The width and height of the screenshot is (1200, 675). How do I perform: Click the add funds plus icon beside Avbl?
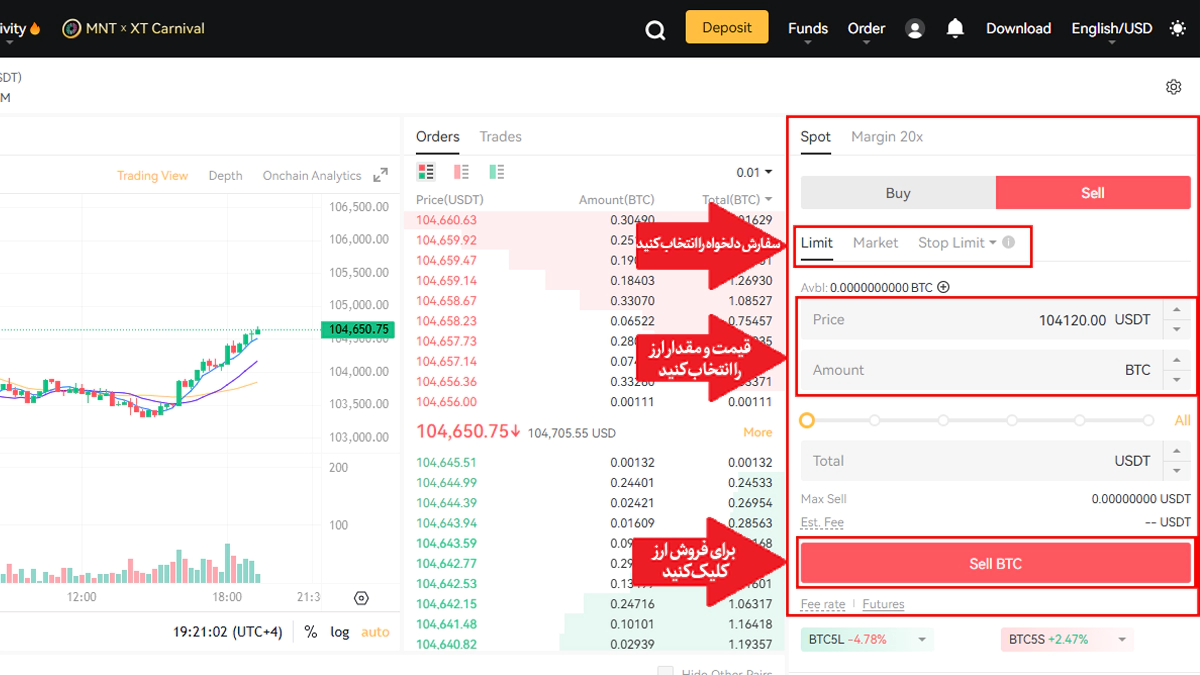click(943, 287)
